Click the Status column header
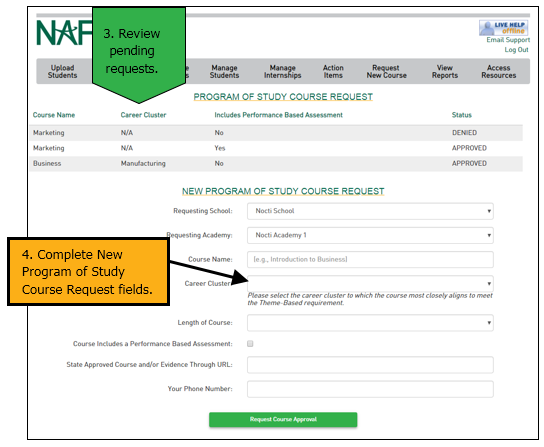Screen dimensions: 544x447 [x=461, y=115]
